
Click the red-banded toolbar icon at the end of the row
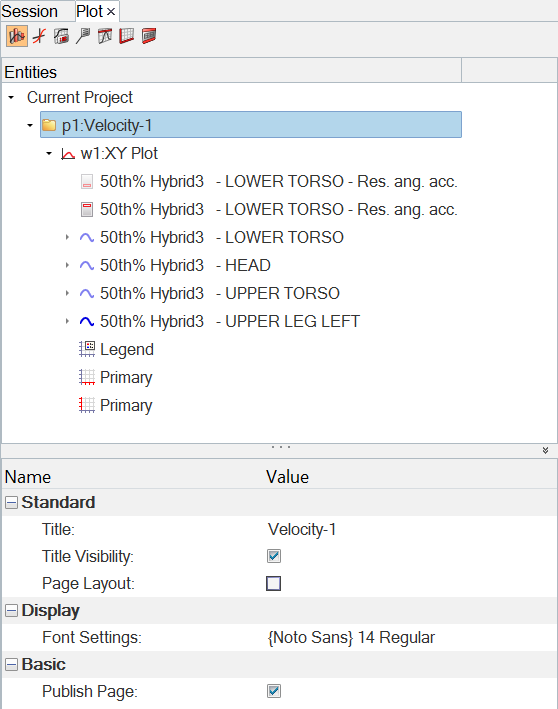tap(148, 36)
